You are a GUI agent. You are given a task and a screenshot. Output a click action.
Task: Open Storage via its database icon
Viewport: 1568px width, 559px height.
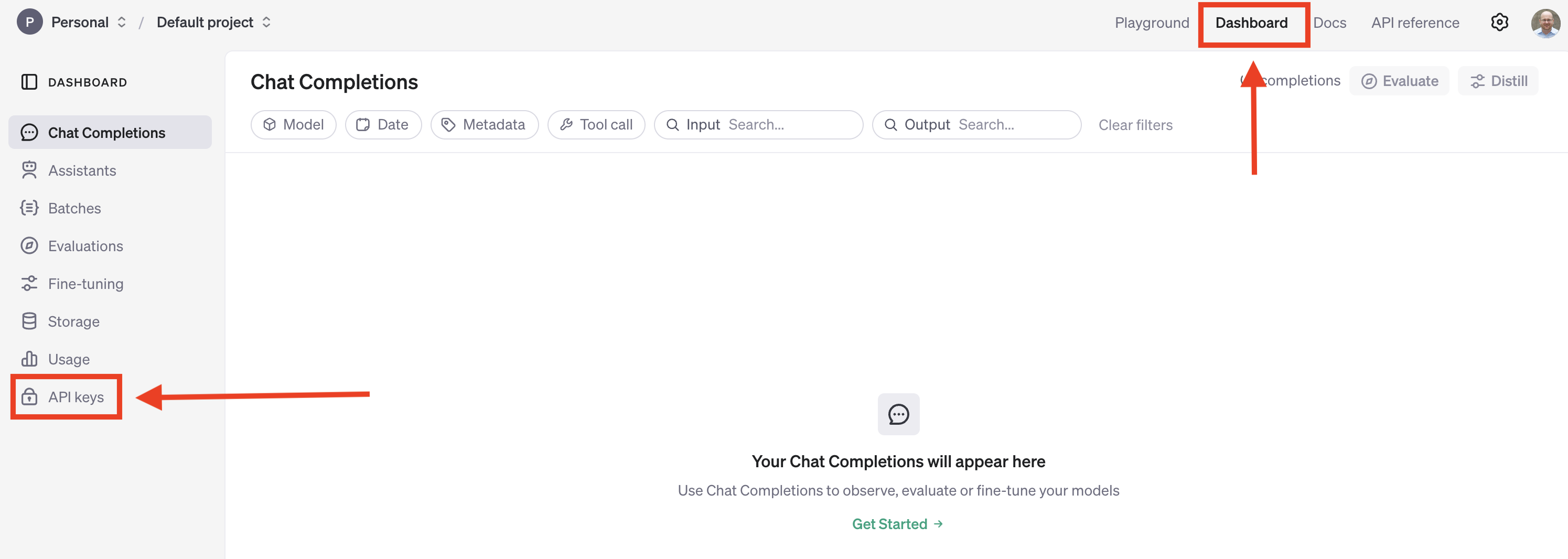(29, 321)
